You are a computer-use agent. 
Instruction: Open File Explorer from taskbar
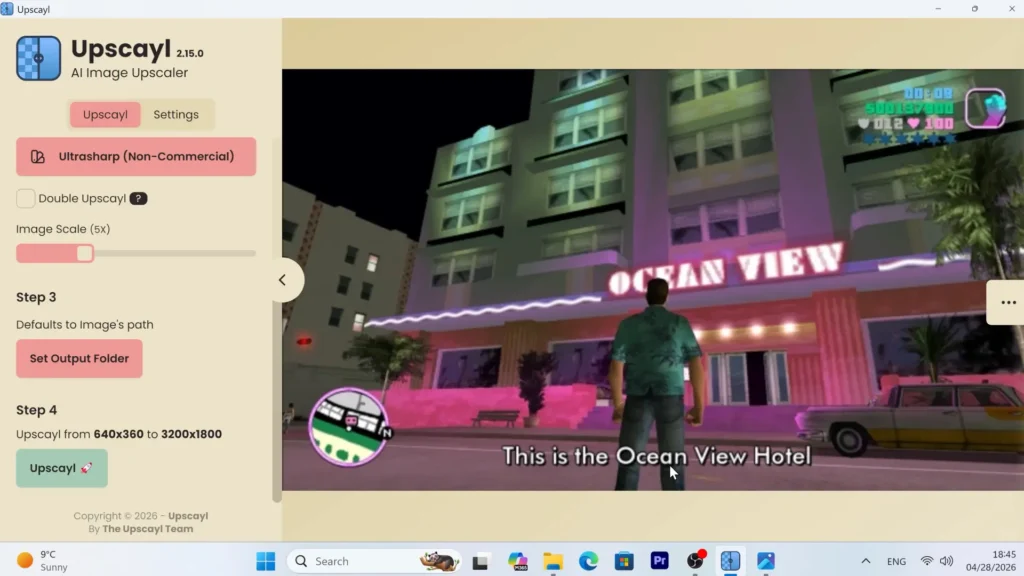[x=553, y=561]
